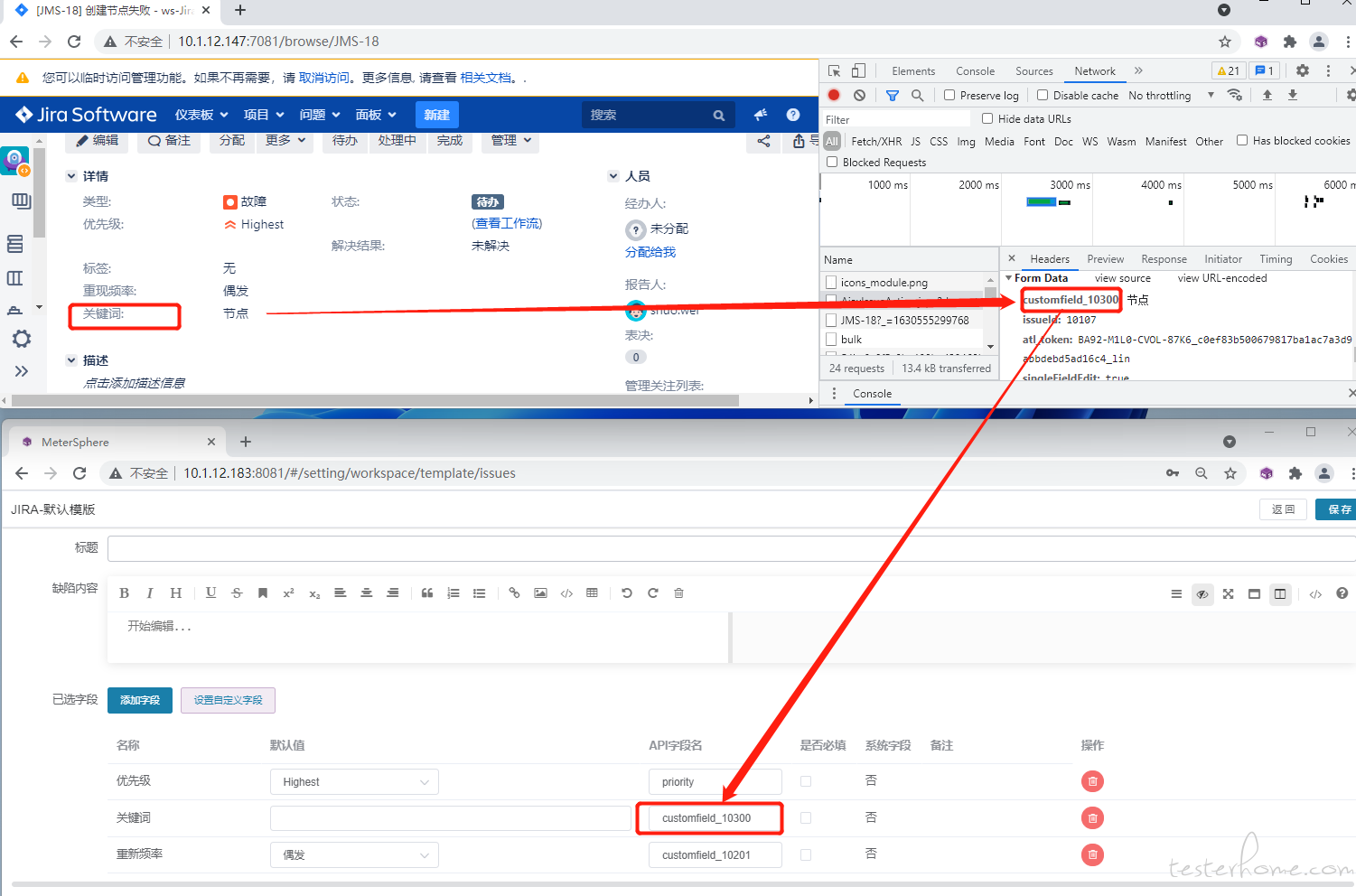Screen dimensions: 1356x896
Task: Open the Highest default value dropdown
Action: [354, 782]
